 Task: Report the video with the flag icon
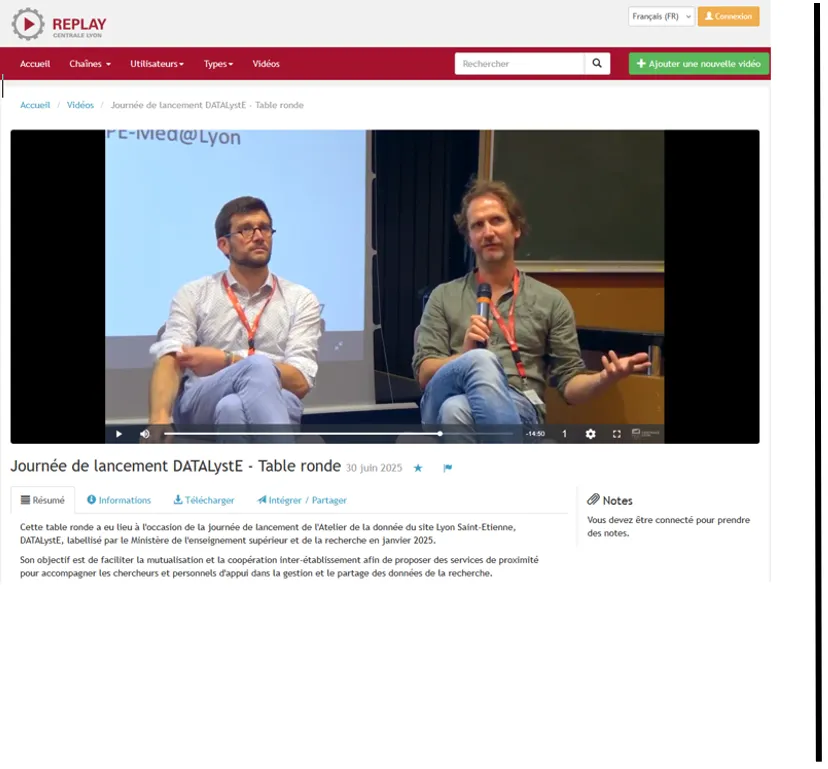coord(448,468)
